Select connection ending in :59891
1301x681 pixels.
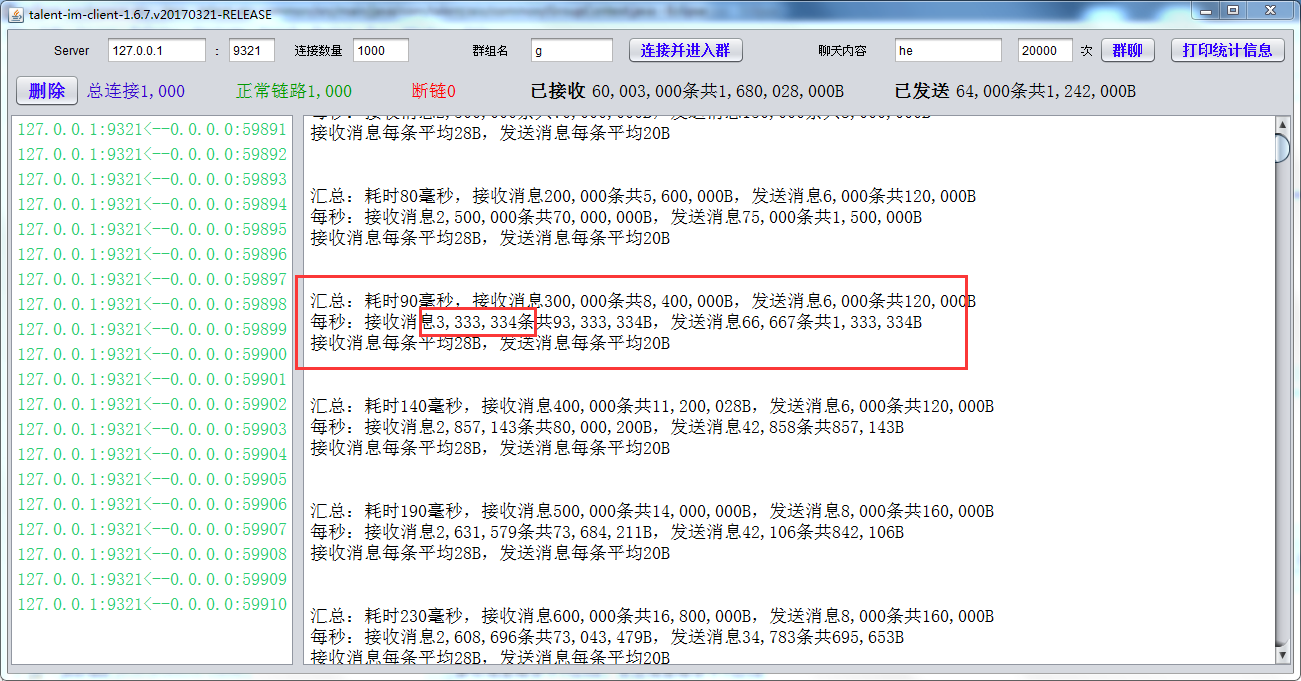point(152,129)
